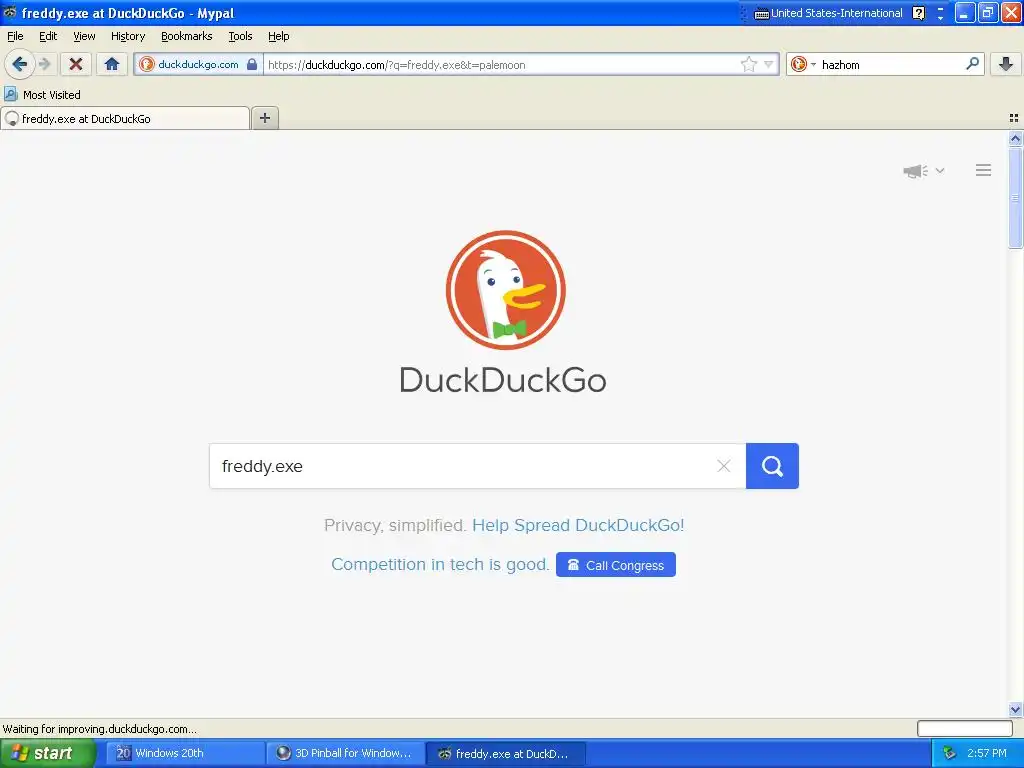Click the language bar help question icon
This screenshot has width=1024, height=768.
[x=918, y=13]
